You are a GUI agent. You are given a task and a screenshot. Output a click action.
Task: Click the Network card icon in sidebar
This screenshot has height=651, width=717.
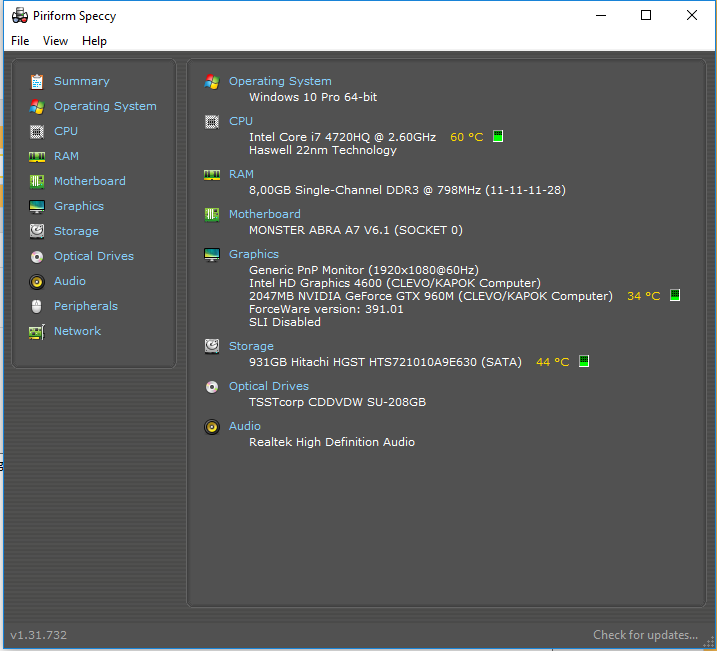click(37, 332)
